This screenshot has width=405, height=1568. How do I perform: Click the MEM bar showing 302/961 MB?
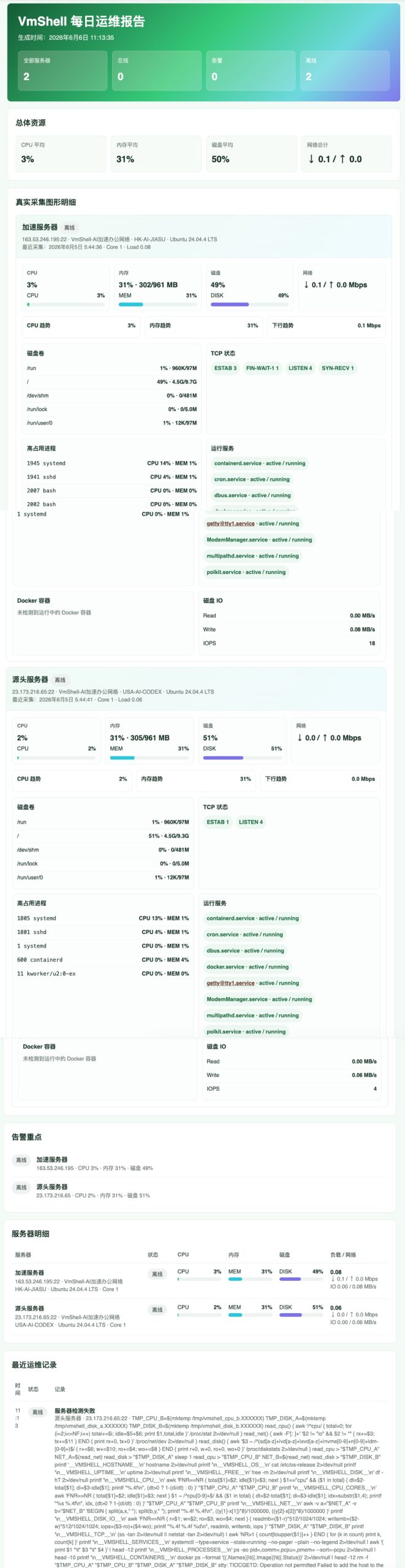157,304
